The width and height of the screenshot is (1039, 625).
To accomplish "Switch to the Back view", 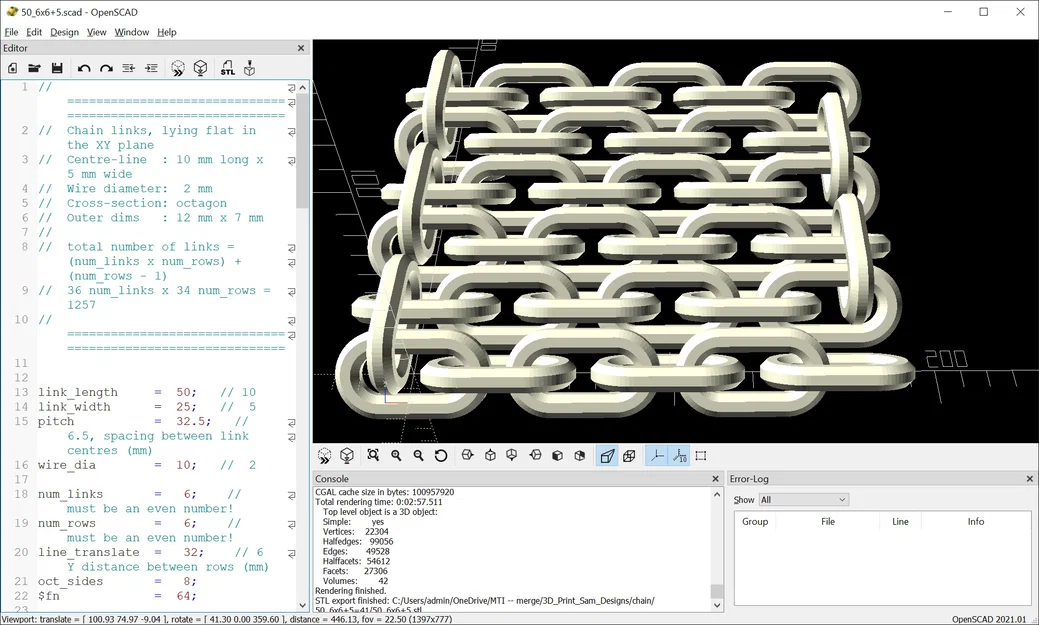I will point(580,455).
